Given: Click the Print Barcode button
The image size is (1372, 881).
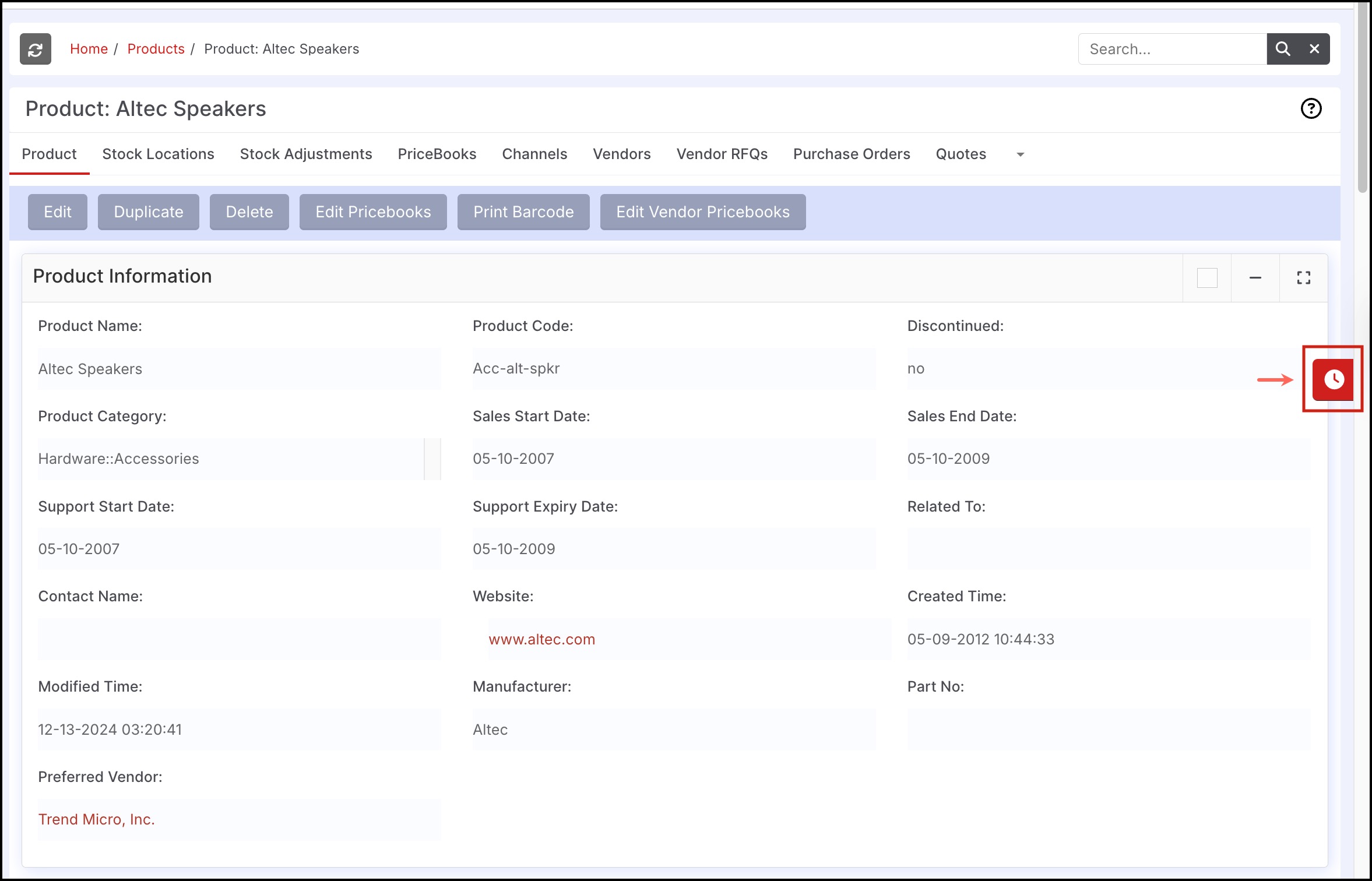Looking at the screenshot, I should click(523, 212).
